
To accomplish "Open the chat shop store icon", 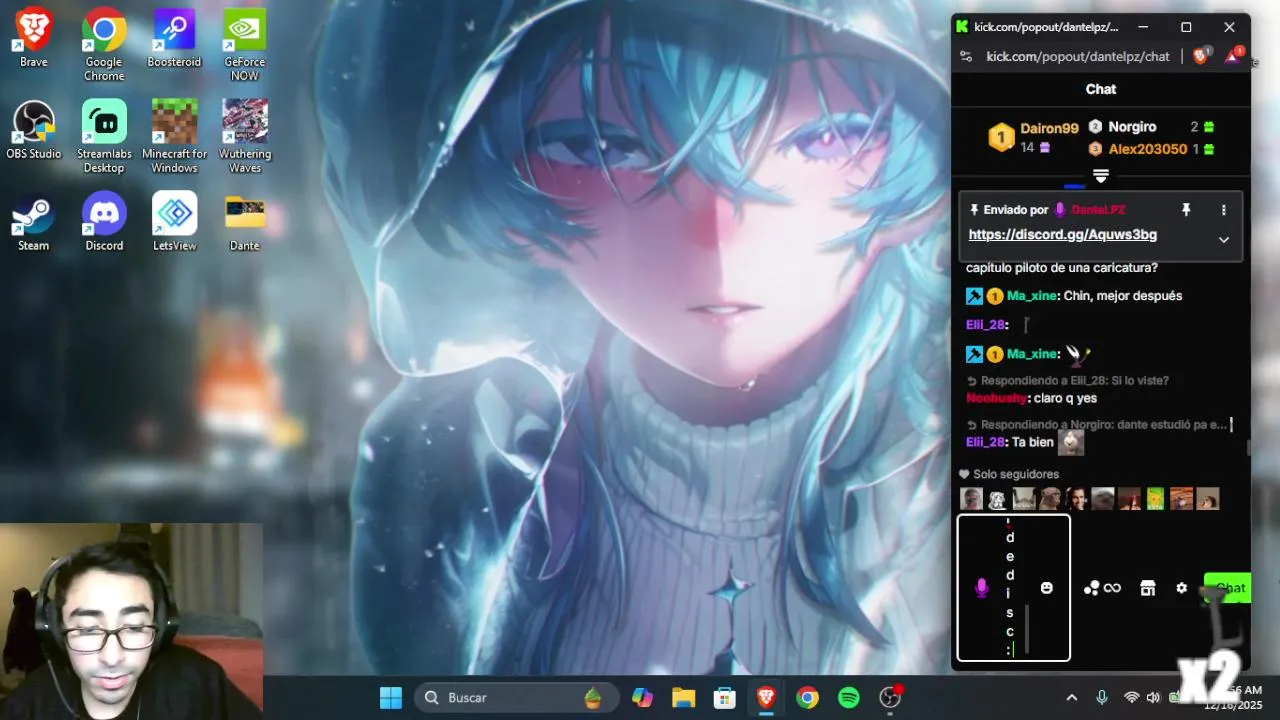I will [x=1148, y=588].
